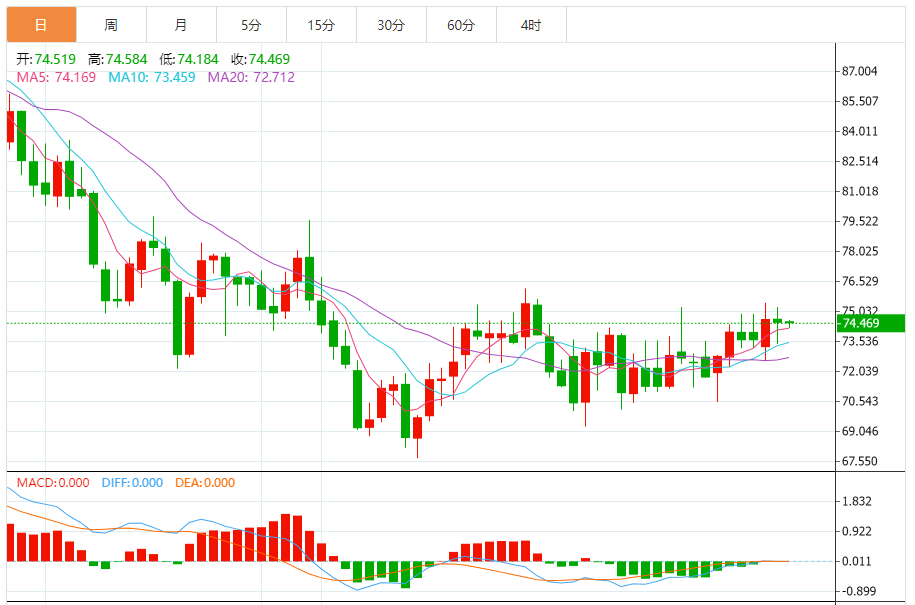Click the 67.550 price axis label
915x605 pixels.
click(860, 461)
